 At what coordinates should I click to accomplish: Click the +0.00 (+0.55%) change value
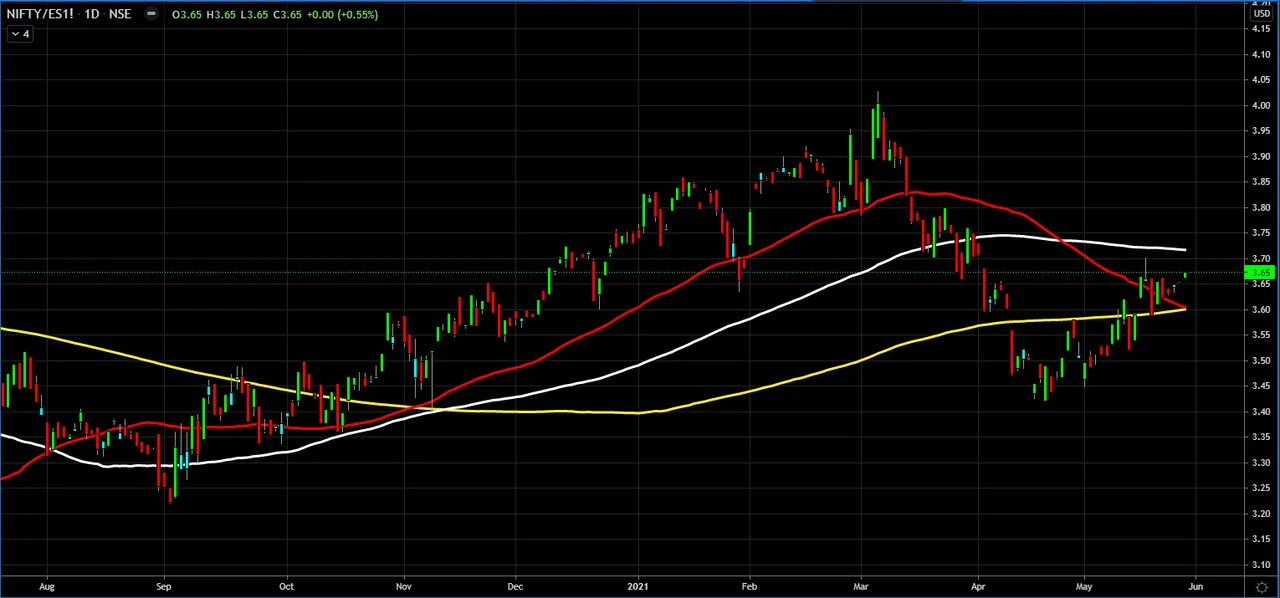click(342, 14)
